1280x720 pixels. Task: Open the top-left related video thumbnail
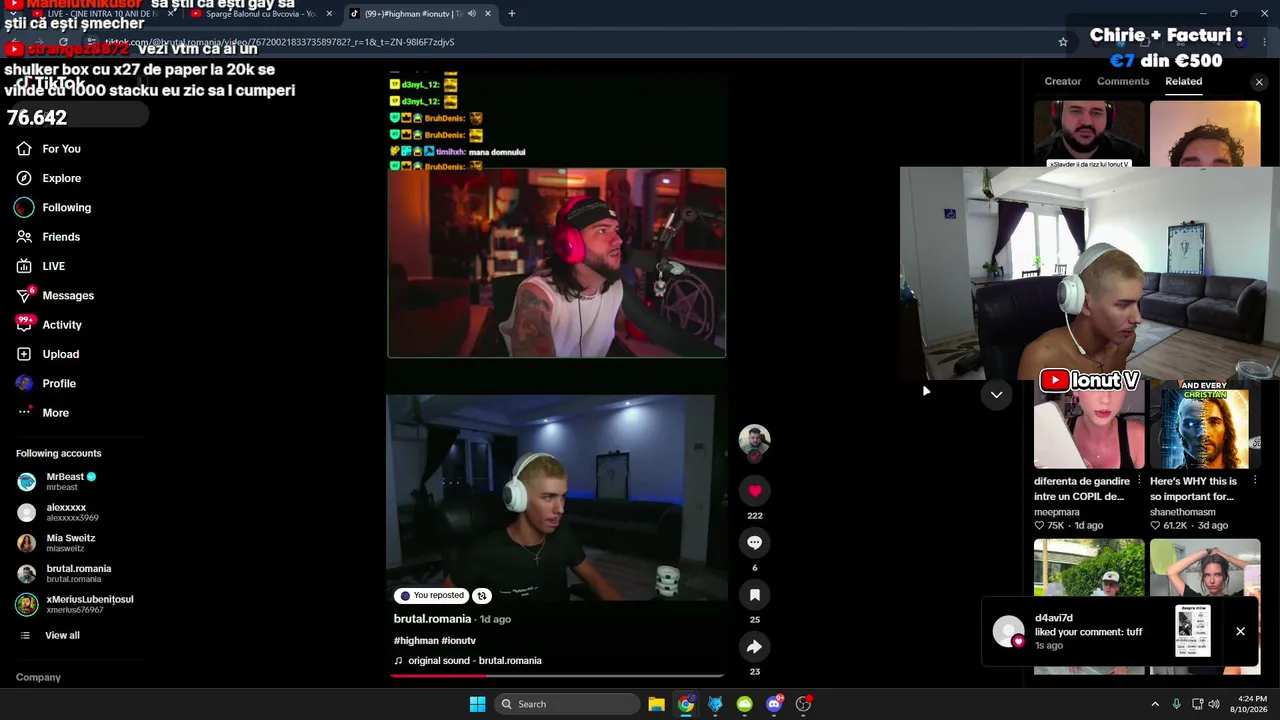point(1089,134)
